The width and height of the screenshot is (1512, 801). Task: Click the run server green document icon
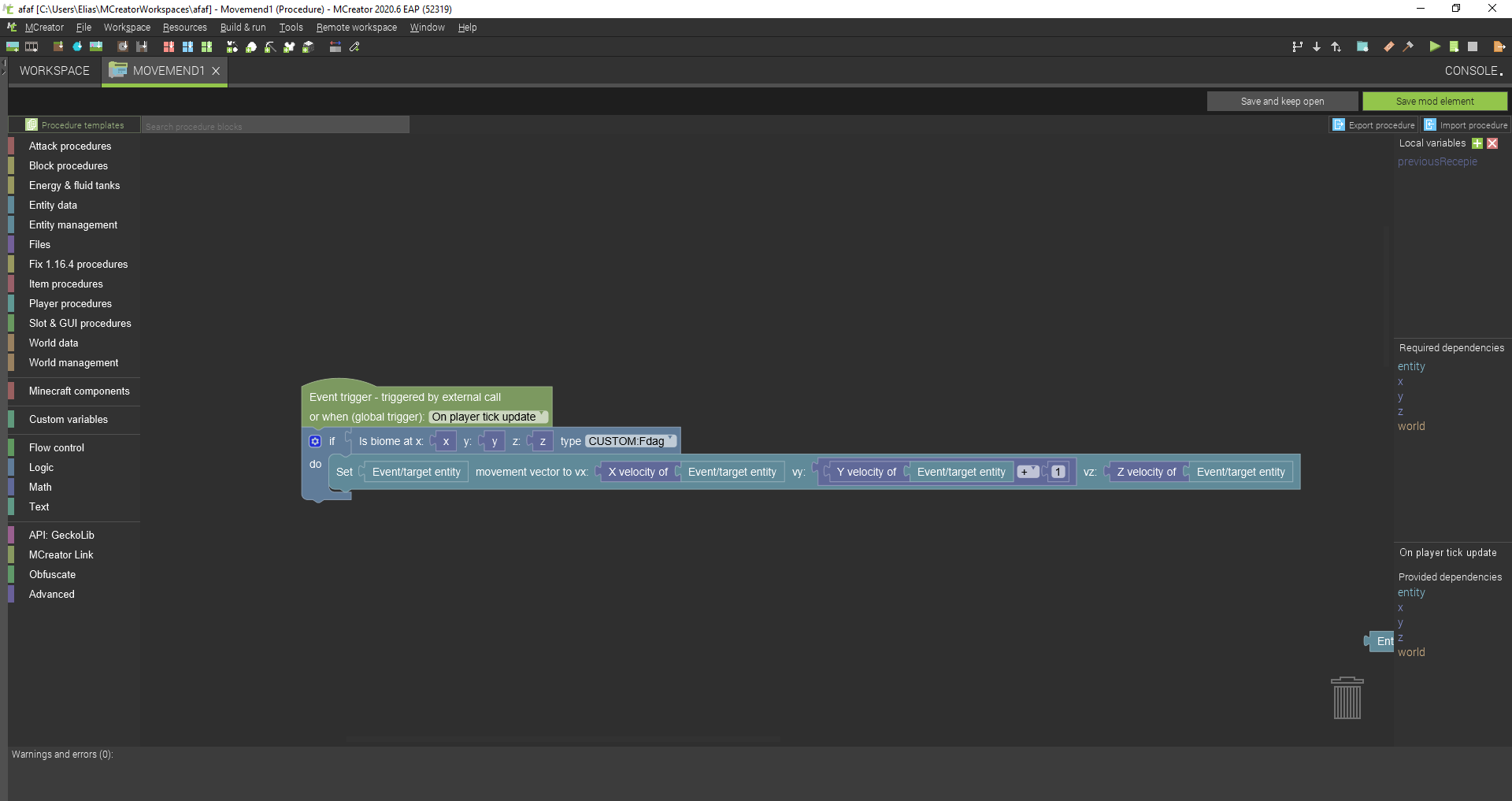pyautogui.click(x=1454, y=46)
